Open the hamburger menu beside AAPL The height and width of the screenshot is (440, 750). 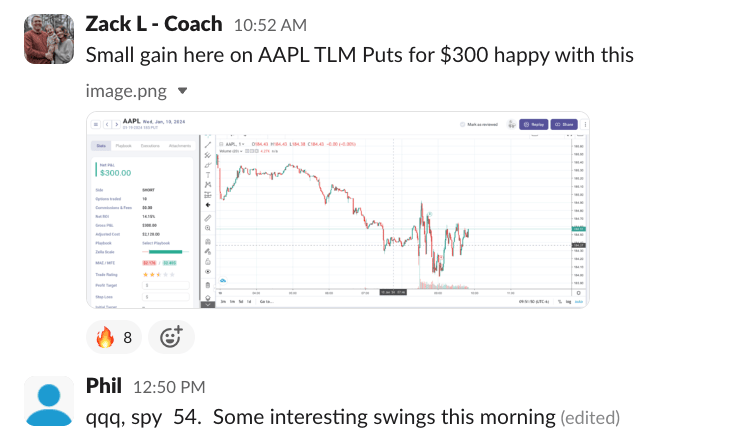pos(95,124)
